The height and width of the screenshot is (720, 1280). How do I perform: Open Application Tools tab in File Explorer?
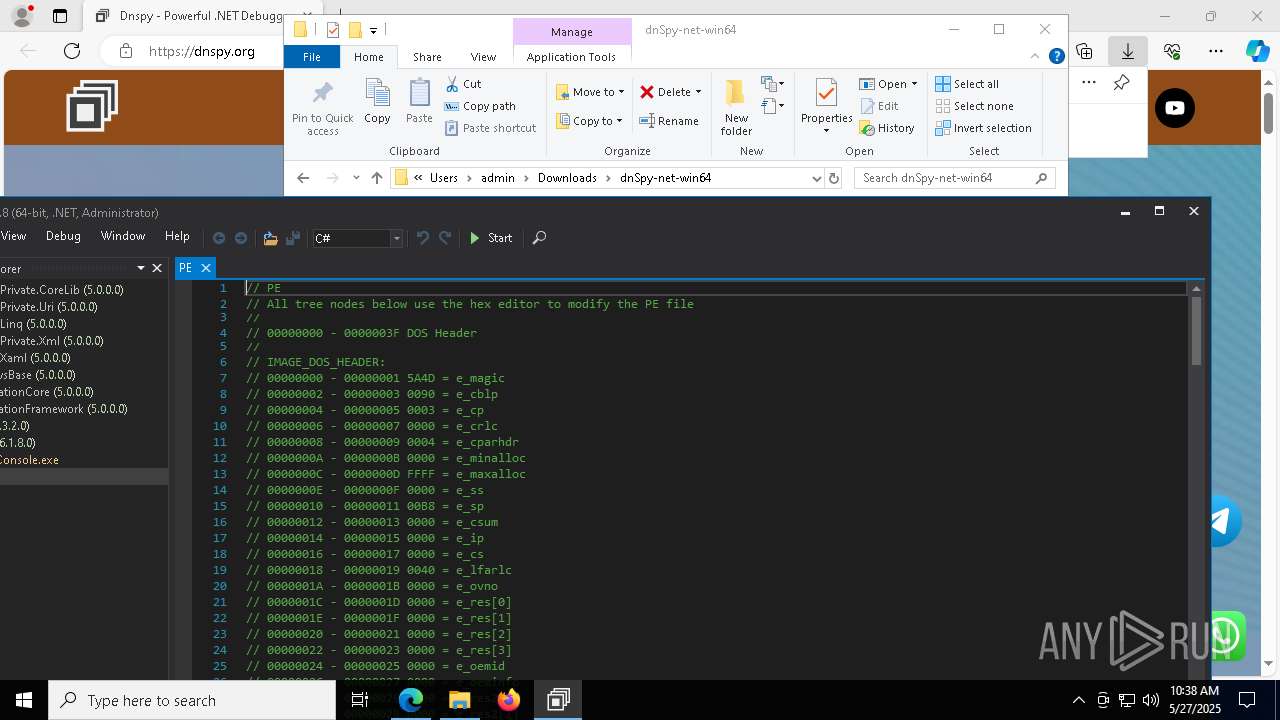(x=571, y=57)
